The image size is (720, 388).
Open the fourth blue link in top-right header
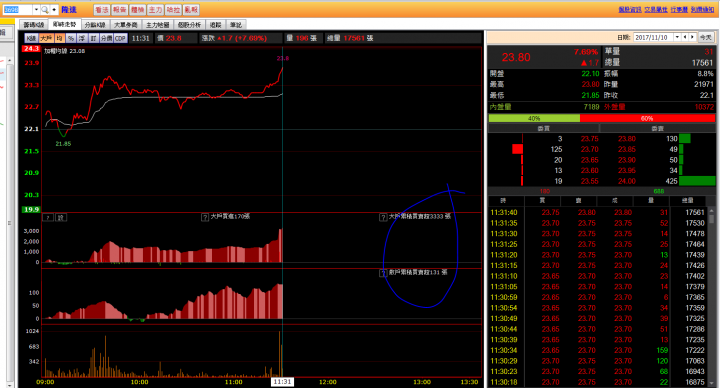point(703,10)
